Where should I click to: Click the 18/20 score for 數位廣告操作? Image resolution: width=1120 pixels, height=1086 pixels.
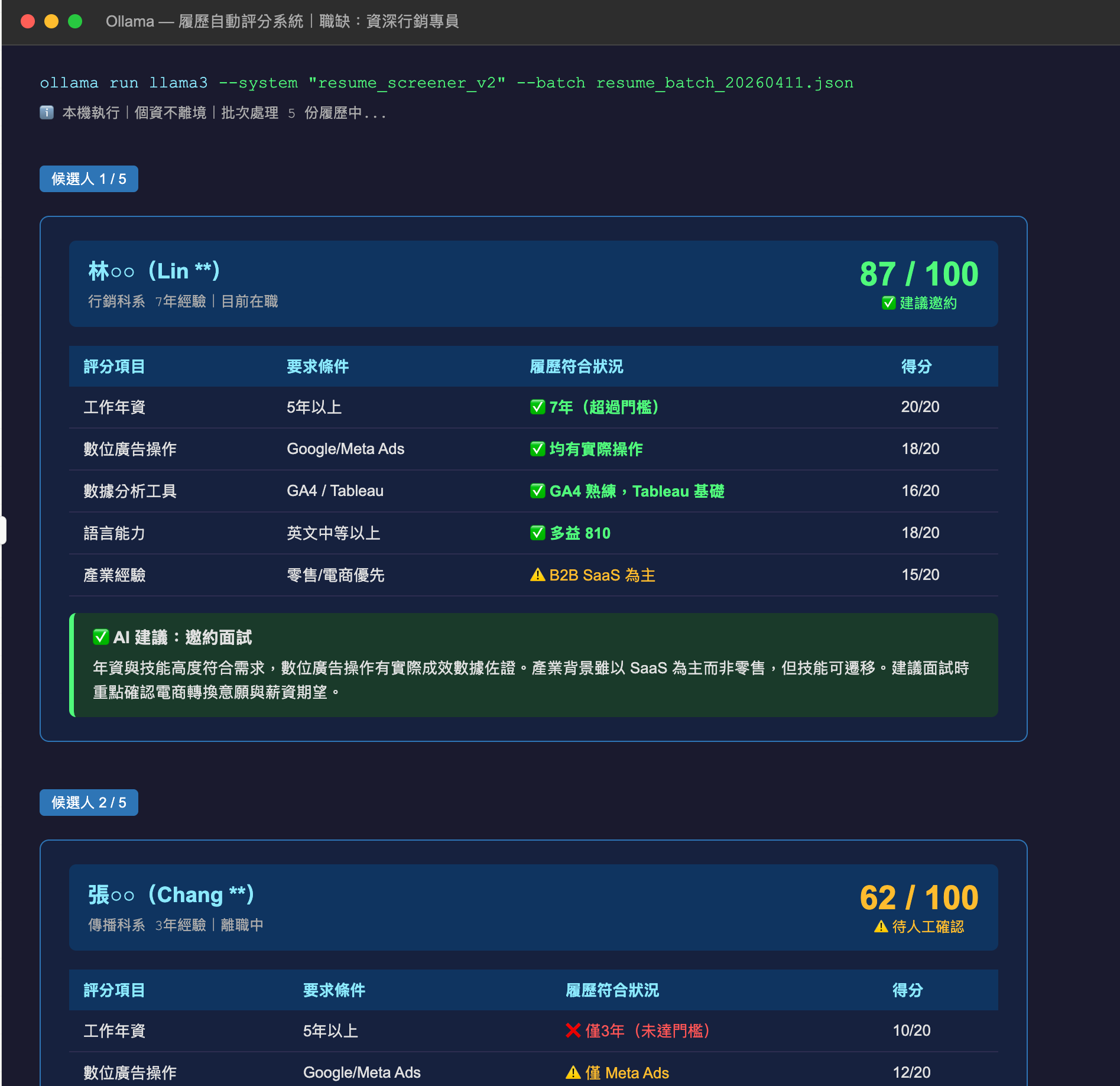pyautogui.click(x=920, y=449)
